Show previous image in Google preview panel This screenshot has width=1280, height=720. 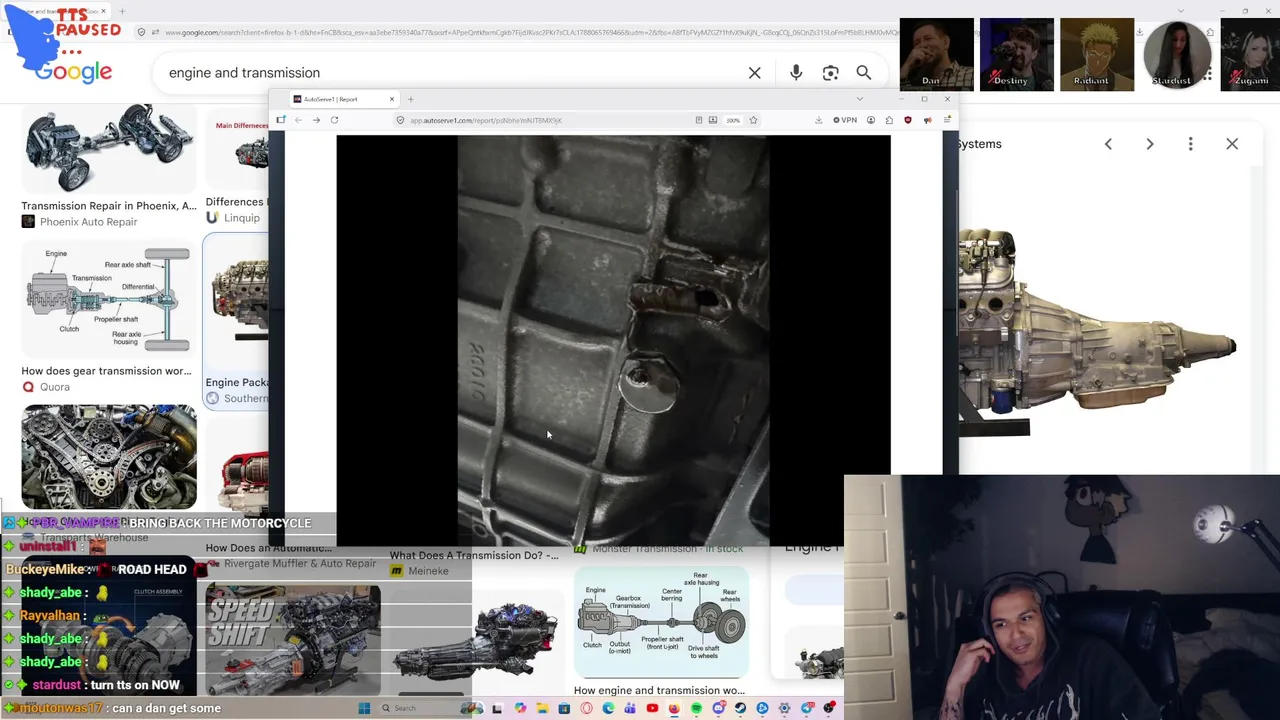pos(1108,144)
